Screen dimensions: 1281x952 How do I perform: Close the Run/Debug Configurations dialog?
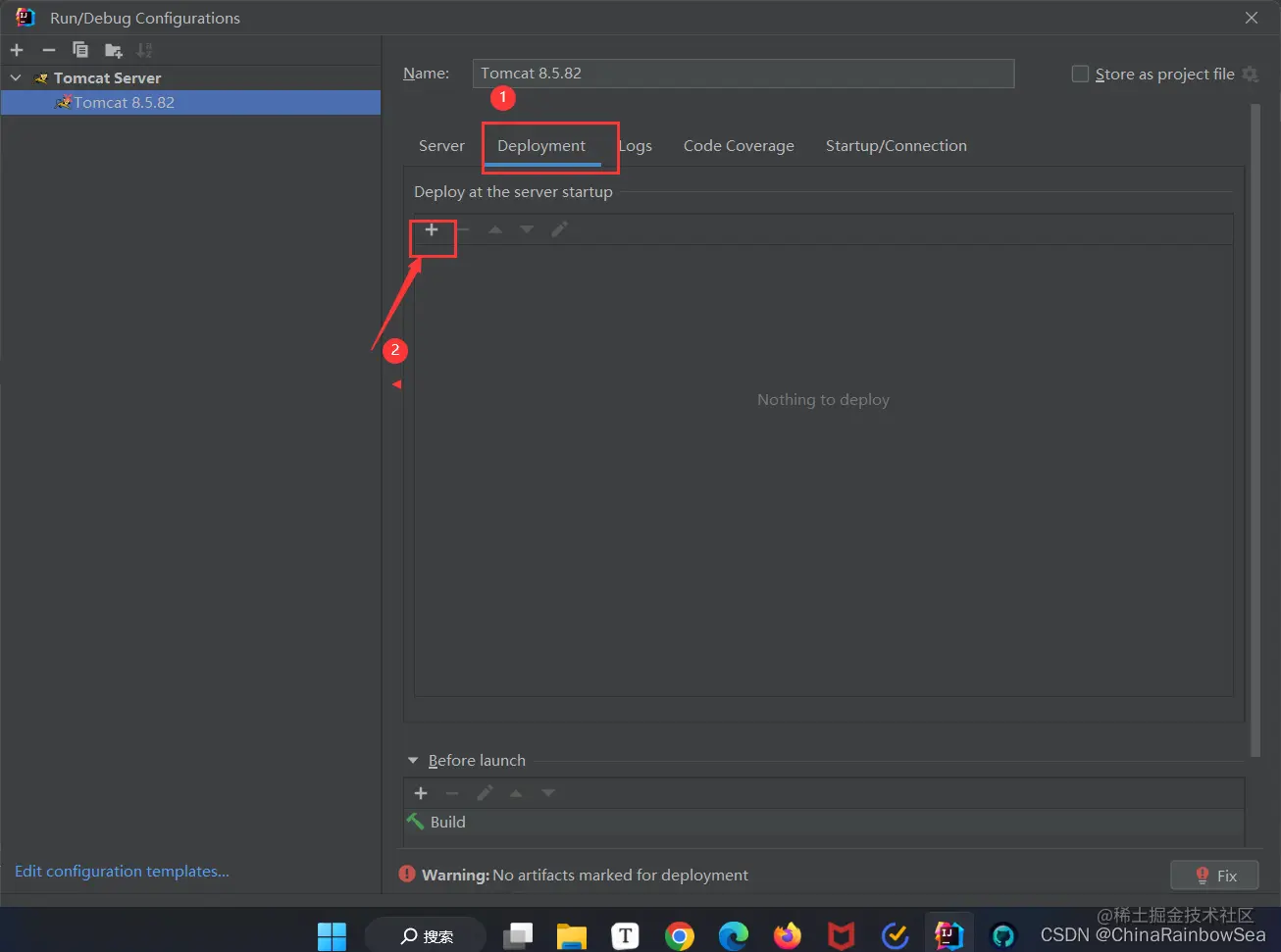(x=1252, y=18)
